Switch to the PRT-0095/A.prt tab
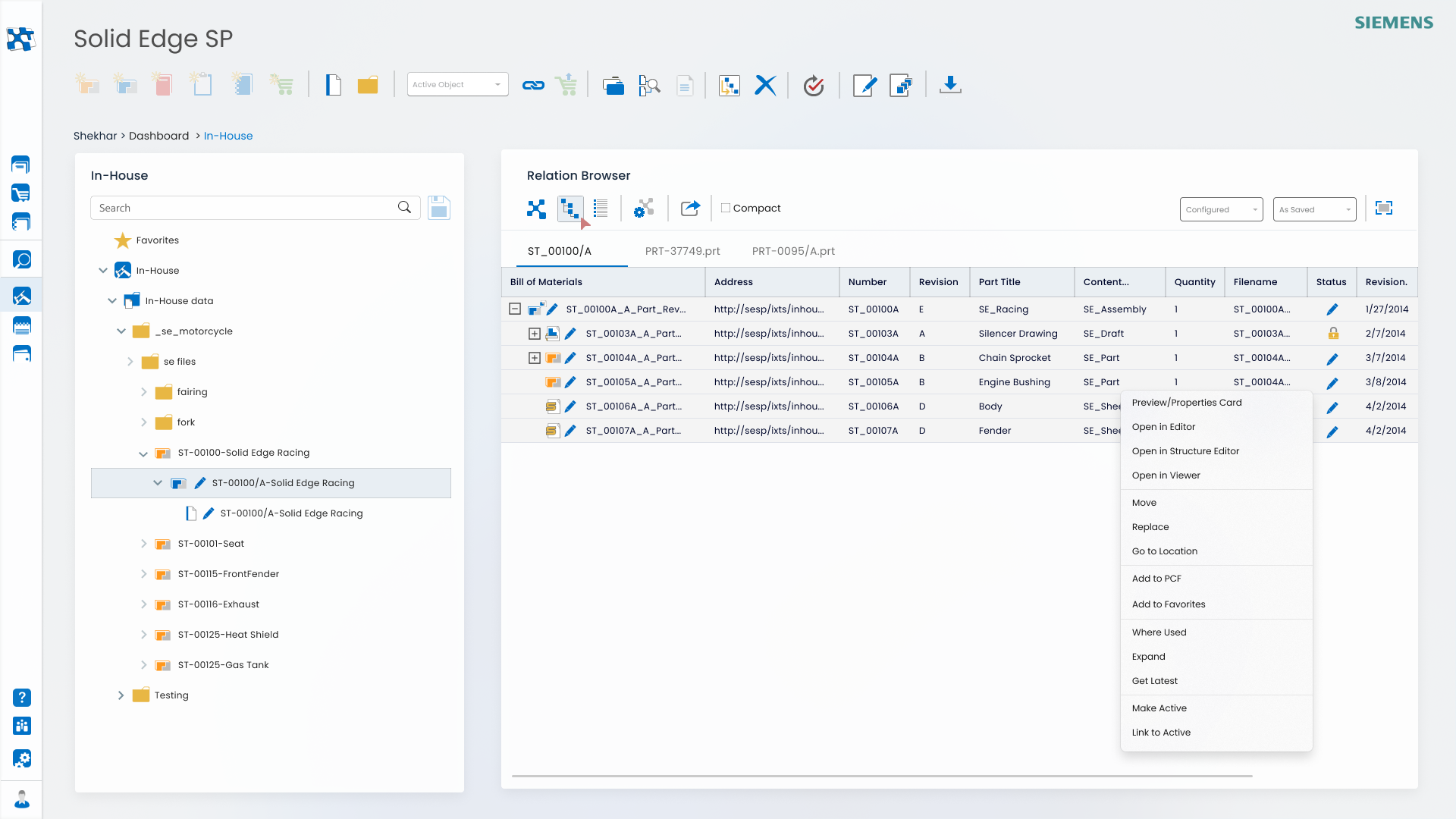This screenshot has width=1456, height=819. click(x=793, y=251)
